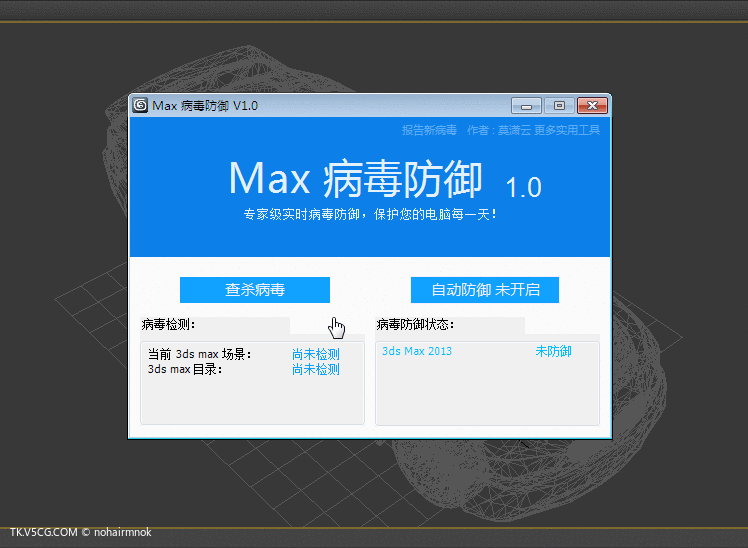Screen dimensions: 748x548
Task: Click the 病毒防御状态 heading
Action: coord(415,324)
